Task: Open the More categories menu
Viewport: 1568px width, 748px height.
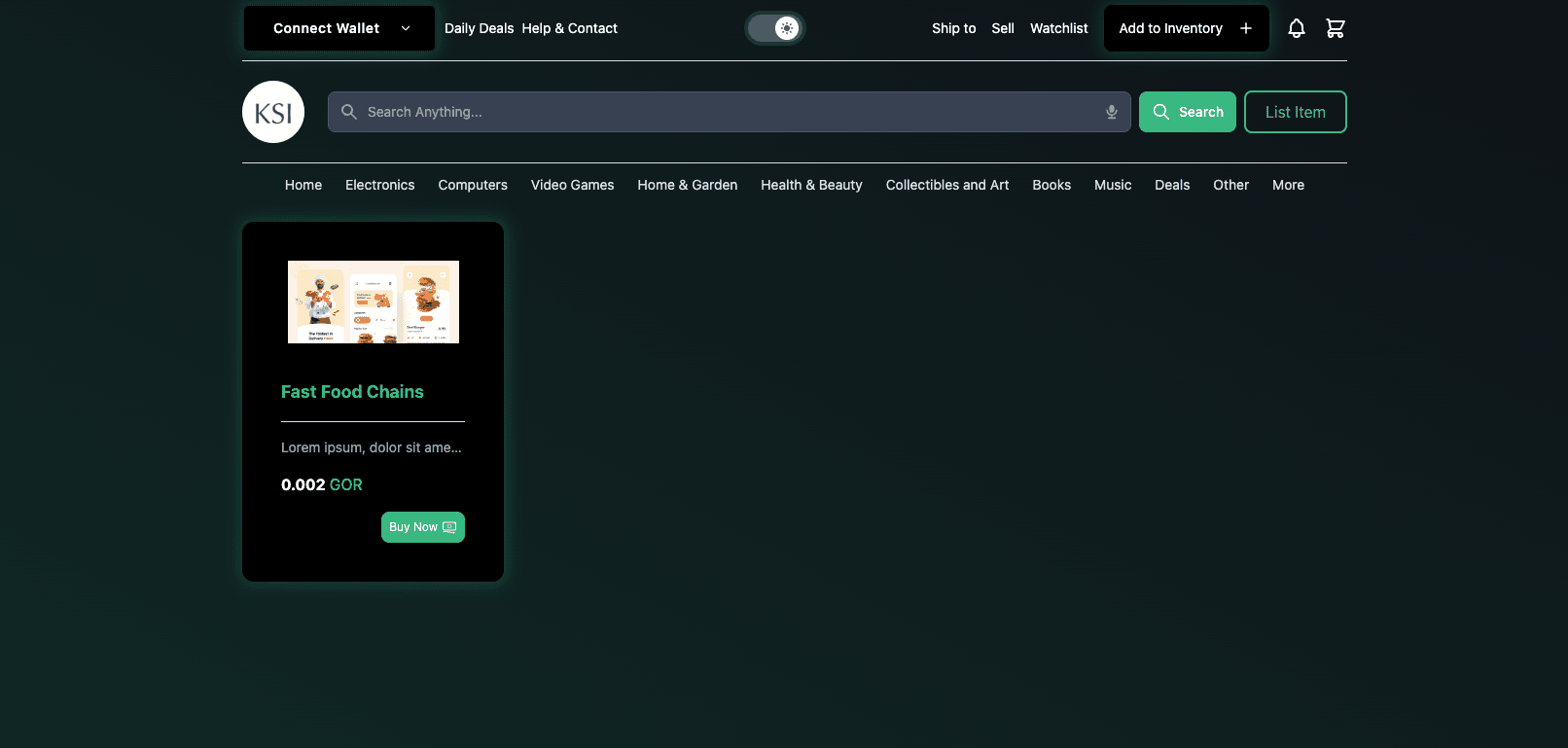Action: [1288, 185]
